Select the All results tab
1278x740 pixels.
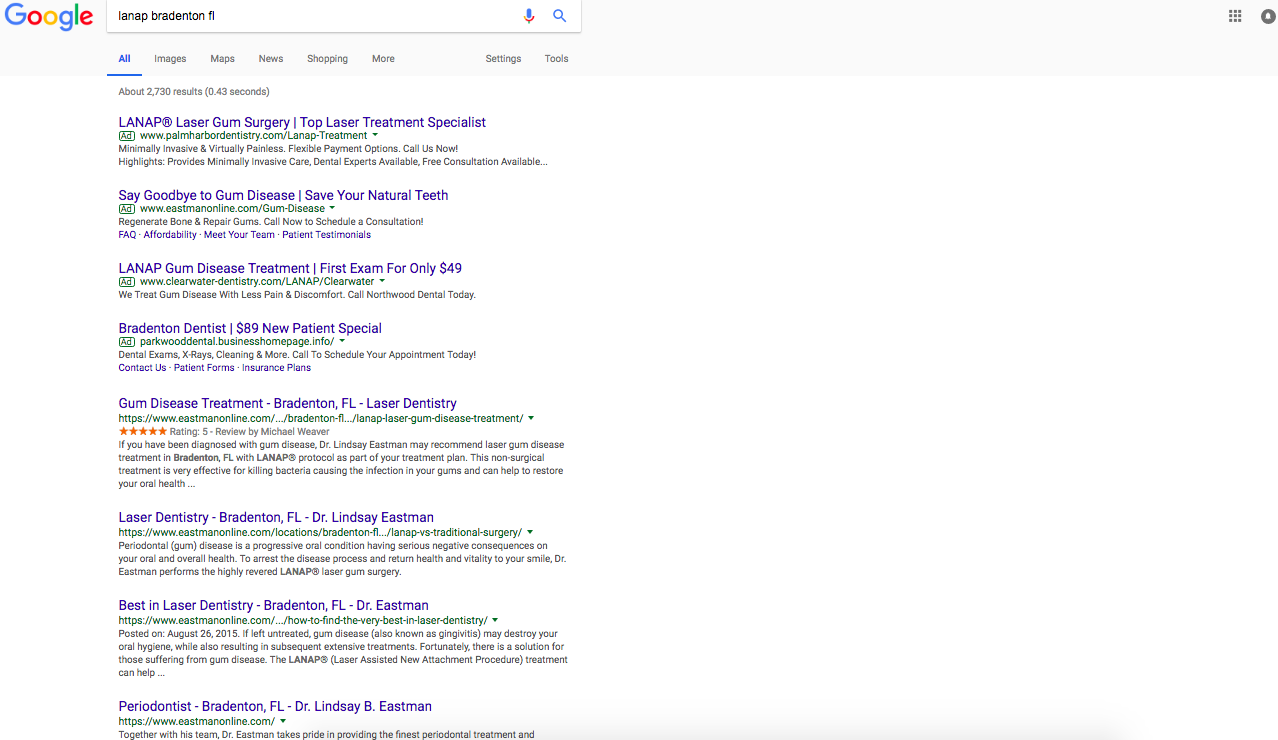[x=124, y=59]
